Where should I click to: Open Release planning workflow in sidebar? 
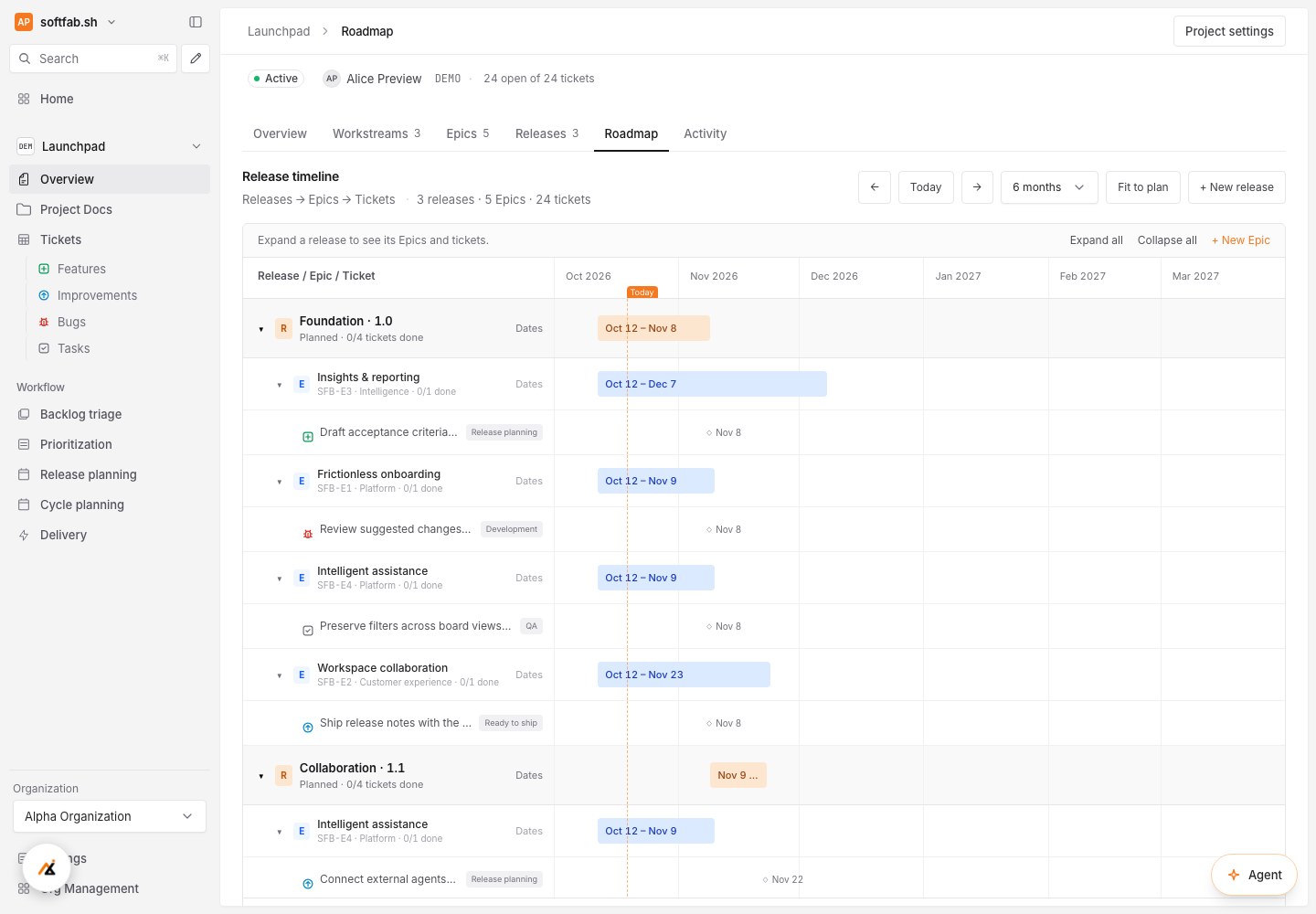(x=110, y=474)
